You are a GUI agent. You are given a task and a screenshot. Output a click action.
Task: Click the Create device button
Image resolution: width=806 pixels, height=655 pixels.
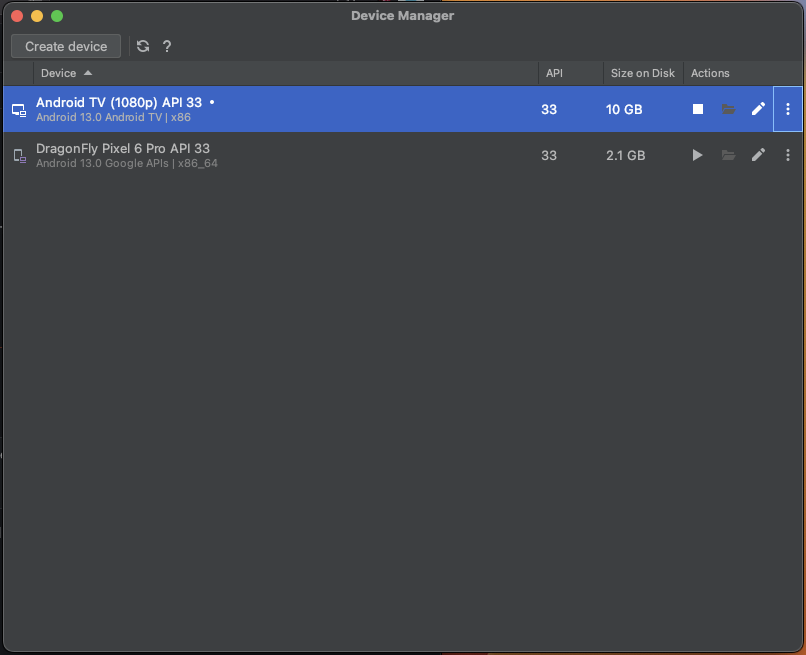pos(66,46)
